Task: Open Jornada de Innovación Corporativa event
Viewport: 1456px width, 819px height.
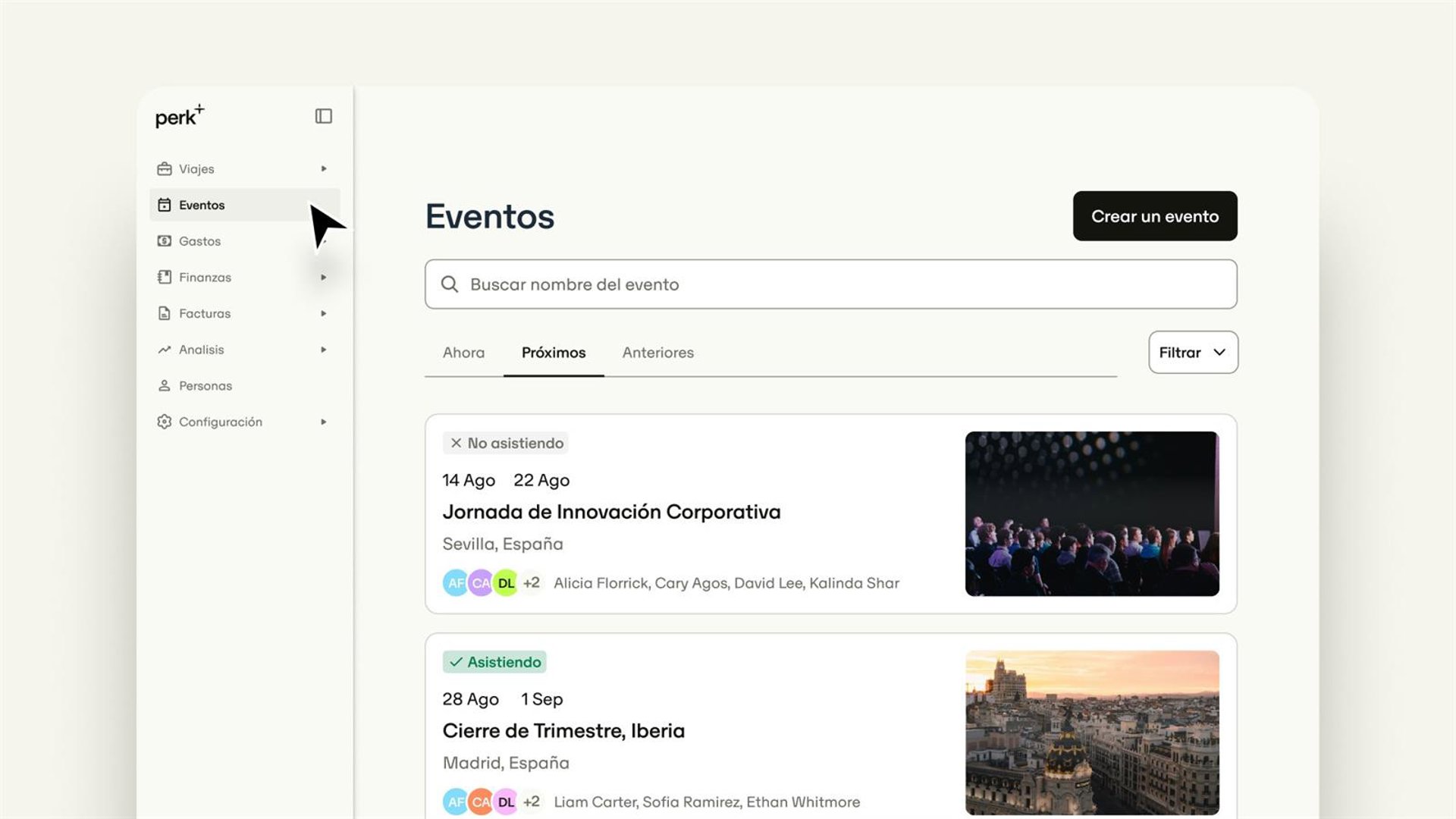Action: click(x=611, y=512)
